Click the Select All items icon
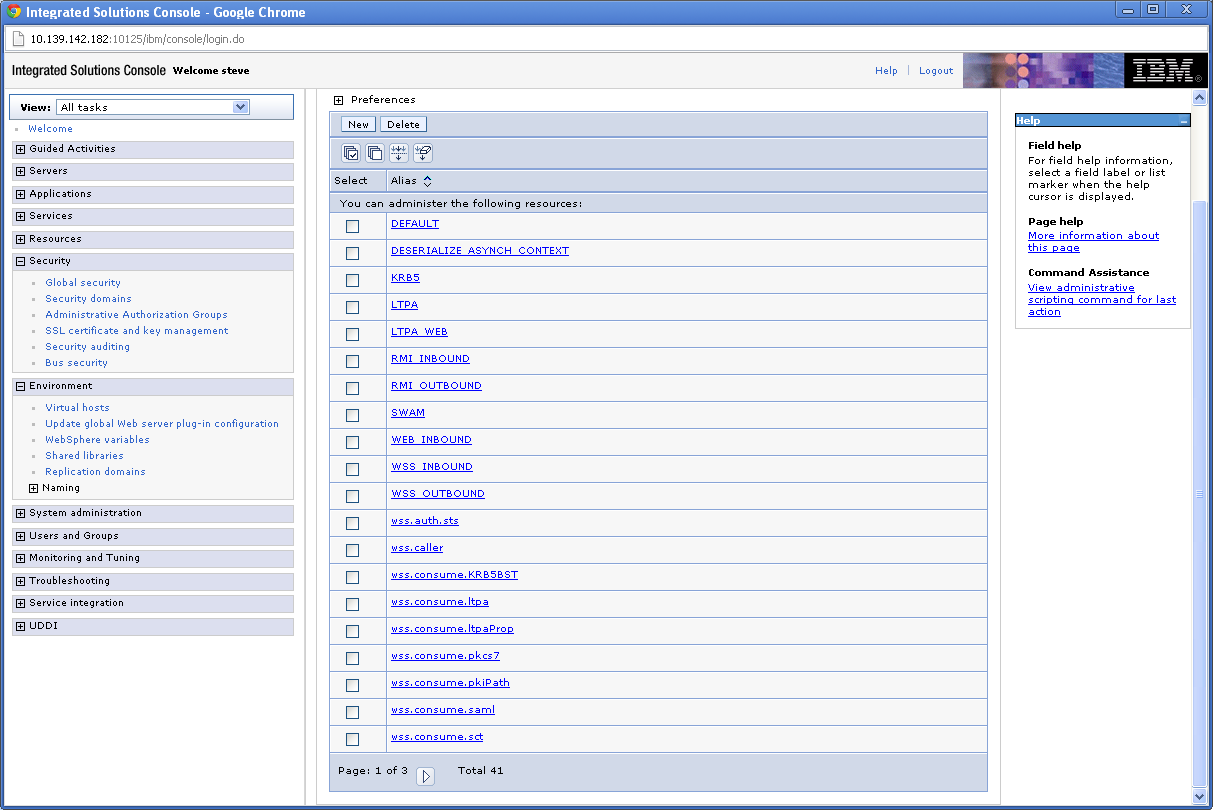The image size is (1213, 810). [351, 153]
